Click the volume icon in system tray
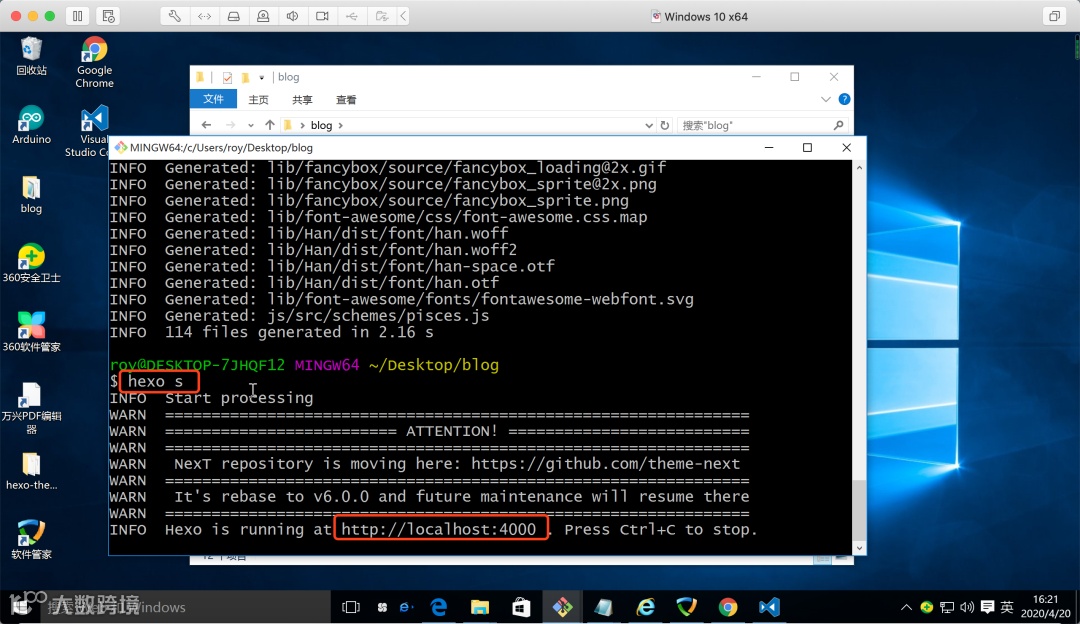 click(967, 607)
